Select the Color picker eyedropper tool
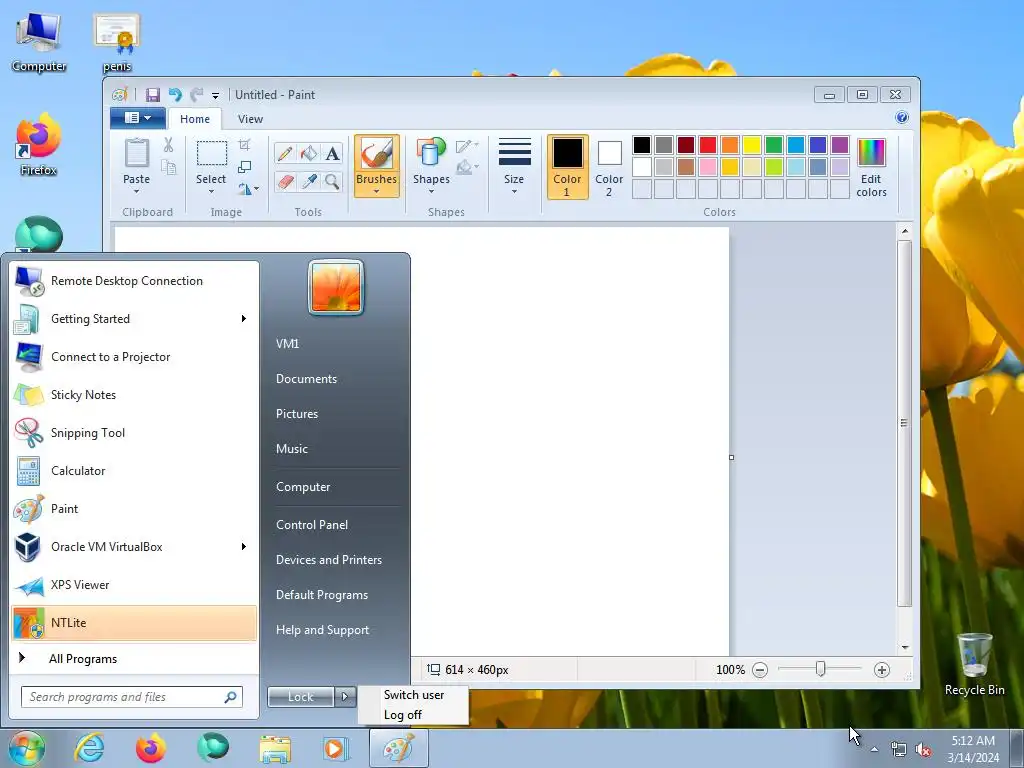Image resolution: width=1024 pixels, height=768 pixels. [x=309, y=181]
